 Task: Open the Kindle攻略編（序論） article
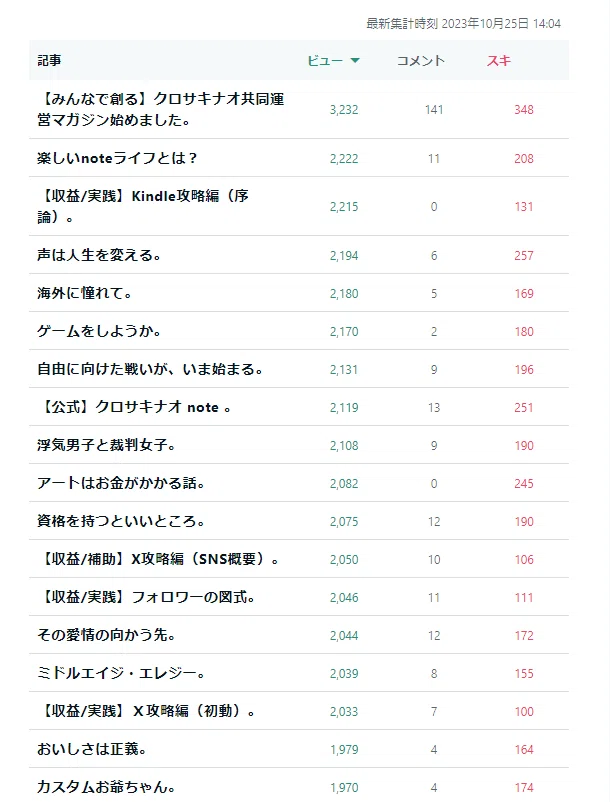(x=143, y=206)
